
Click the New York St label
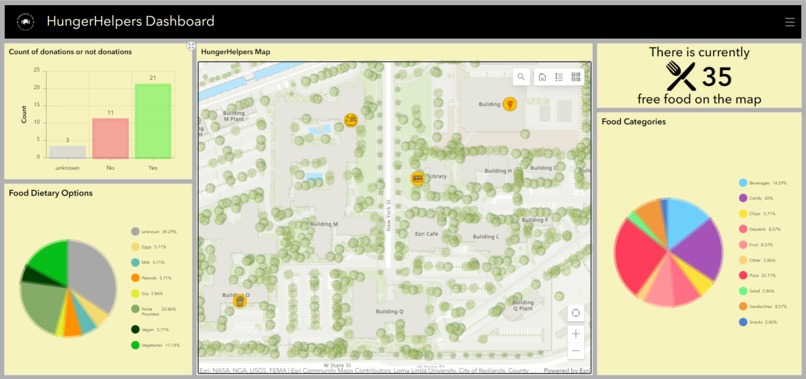(389, 215)
